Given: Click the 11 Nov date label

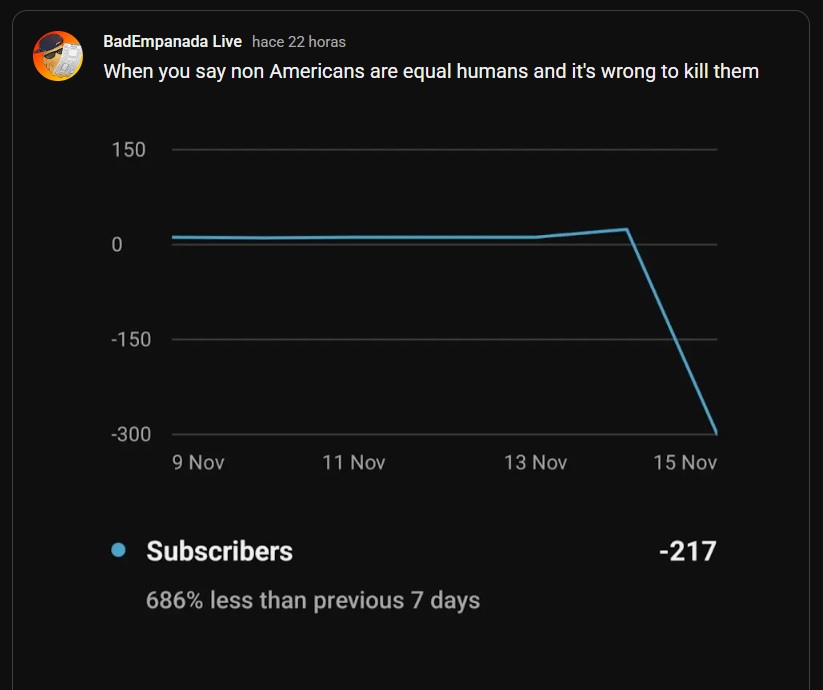Looking at the screenshot, I should coord(353,462).
